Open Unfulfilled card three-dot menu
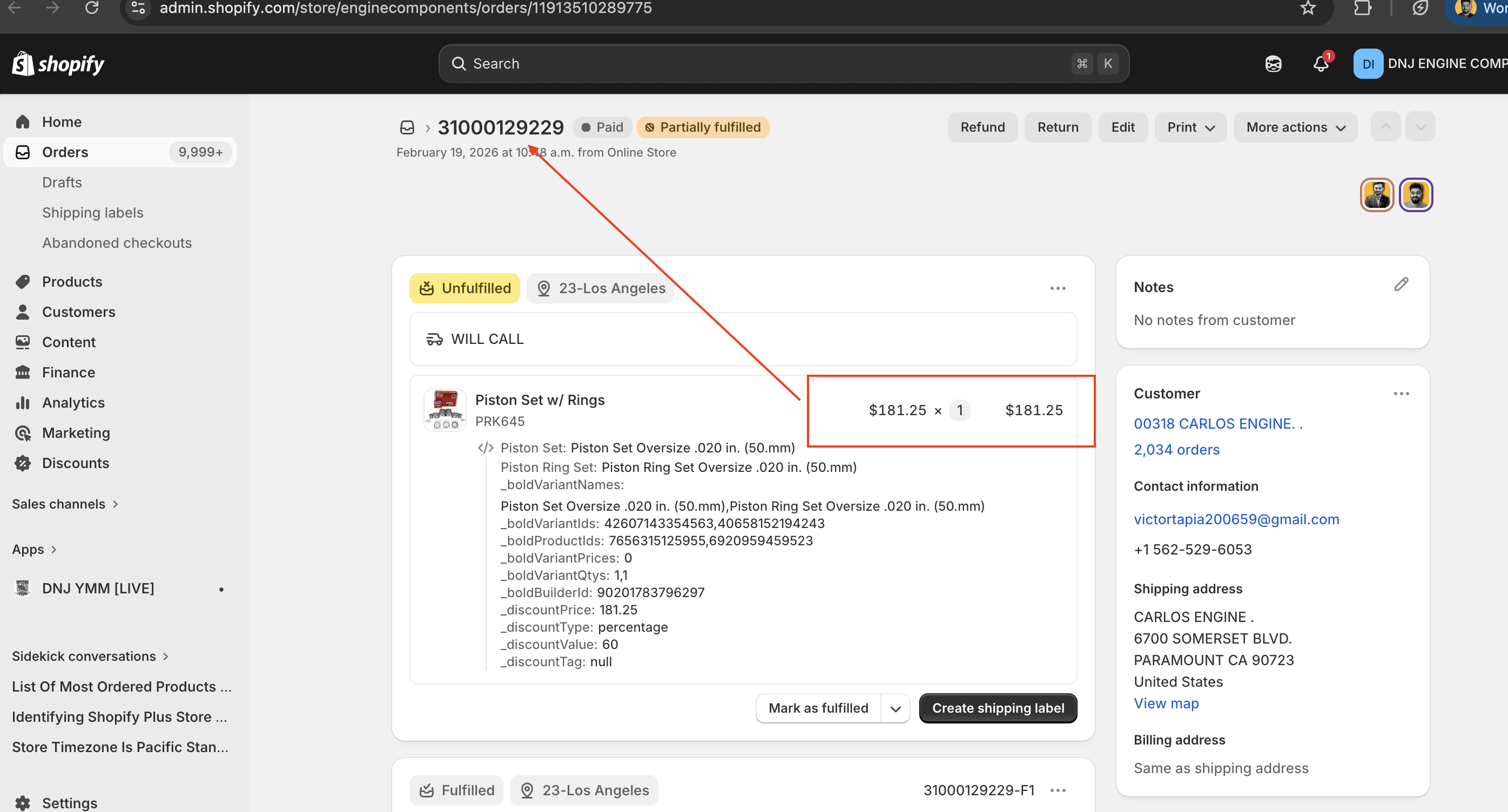 pyautogui.click(x=1057, y=288)
